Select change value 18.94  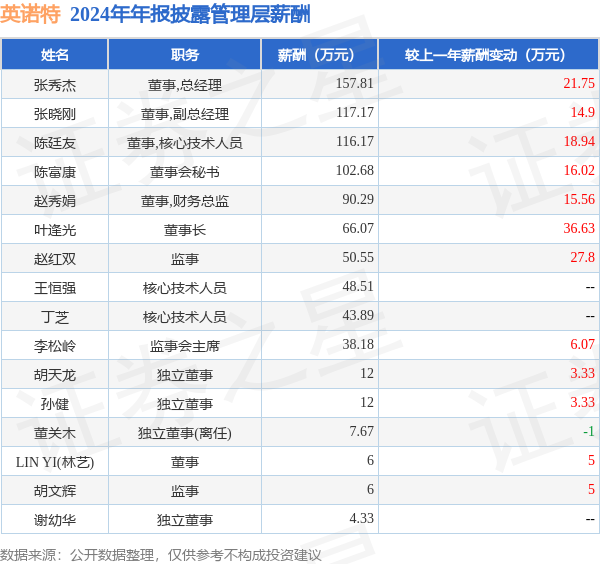579,141
